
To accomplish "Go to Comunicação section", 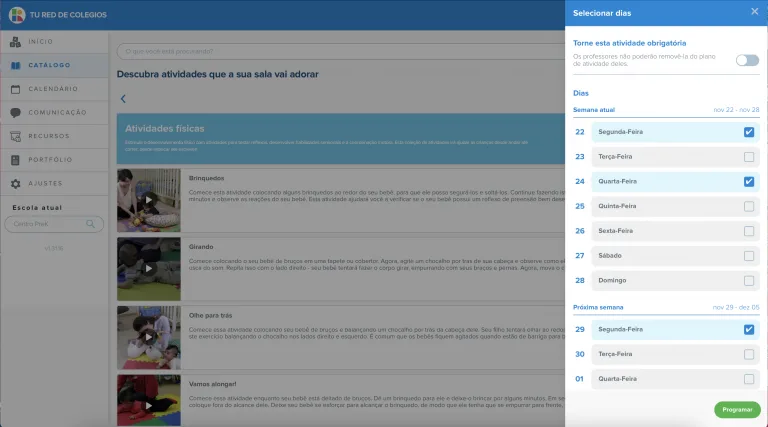I will click(x=54, y=113).
